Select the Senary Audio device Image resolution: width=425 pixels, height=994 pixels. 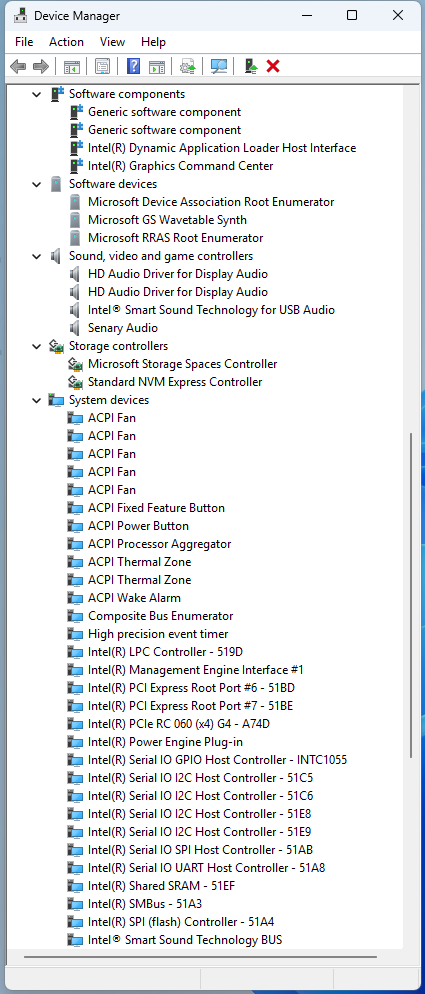click(x=123, y=328)
